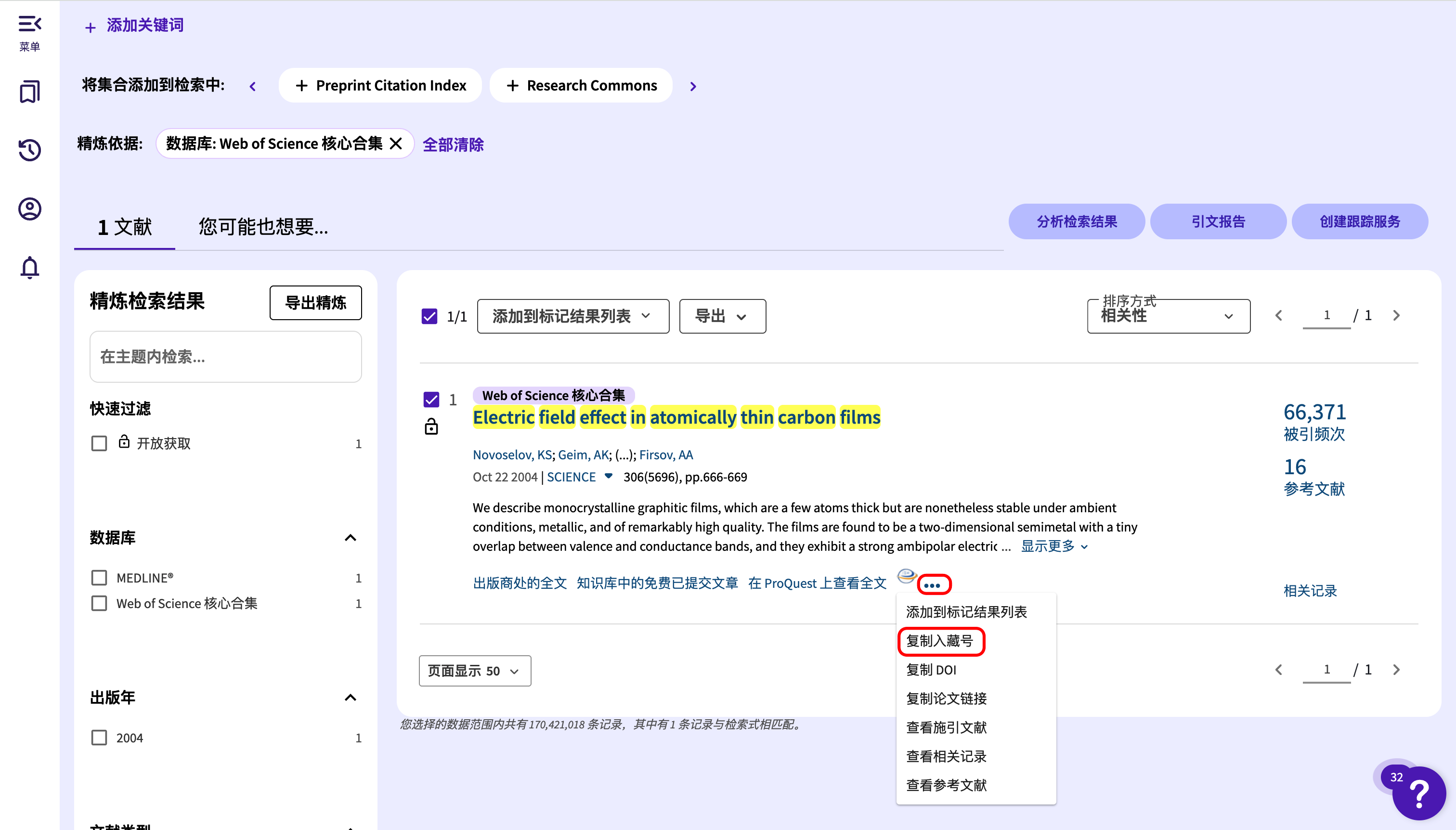Click the 引文报告 button
This screenshot has height=830, width=1456.
coord(1218,222)
